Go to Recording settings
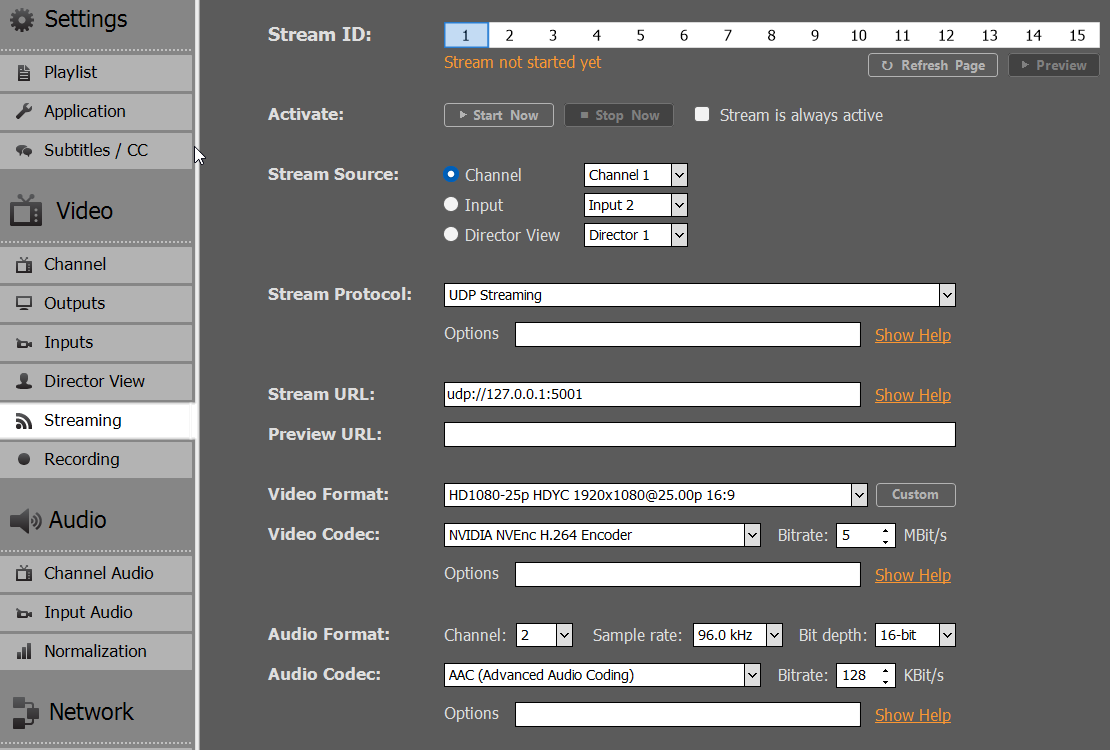Viewport: 1110px width, 750px height. pos(96,460)
